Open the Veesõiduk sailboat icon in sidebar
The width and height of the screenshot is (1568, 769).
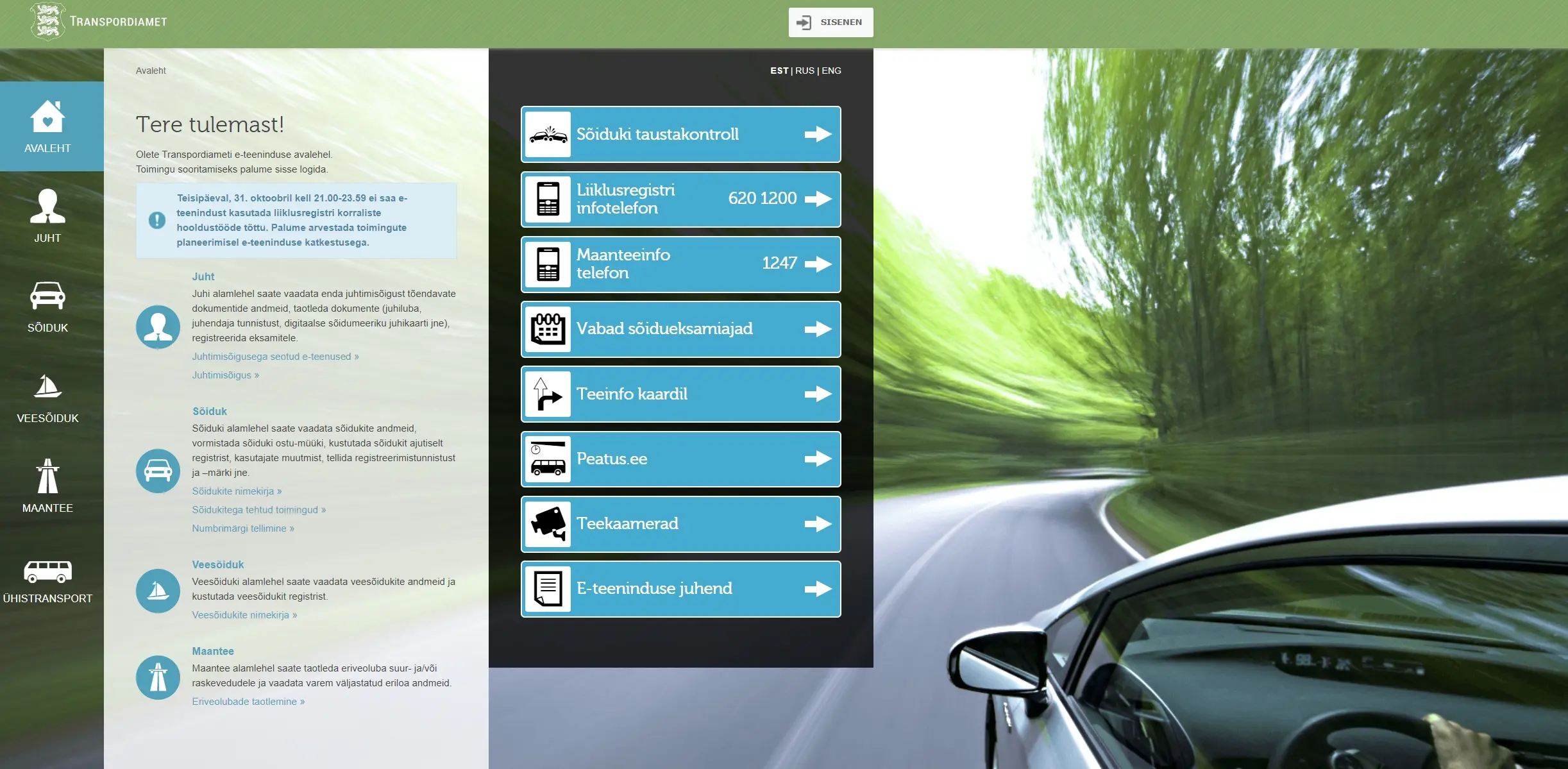[47, 386]
